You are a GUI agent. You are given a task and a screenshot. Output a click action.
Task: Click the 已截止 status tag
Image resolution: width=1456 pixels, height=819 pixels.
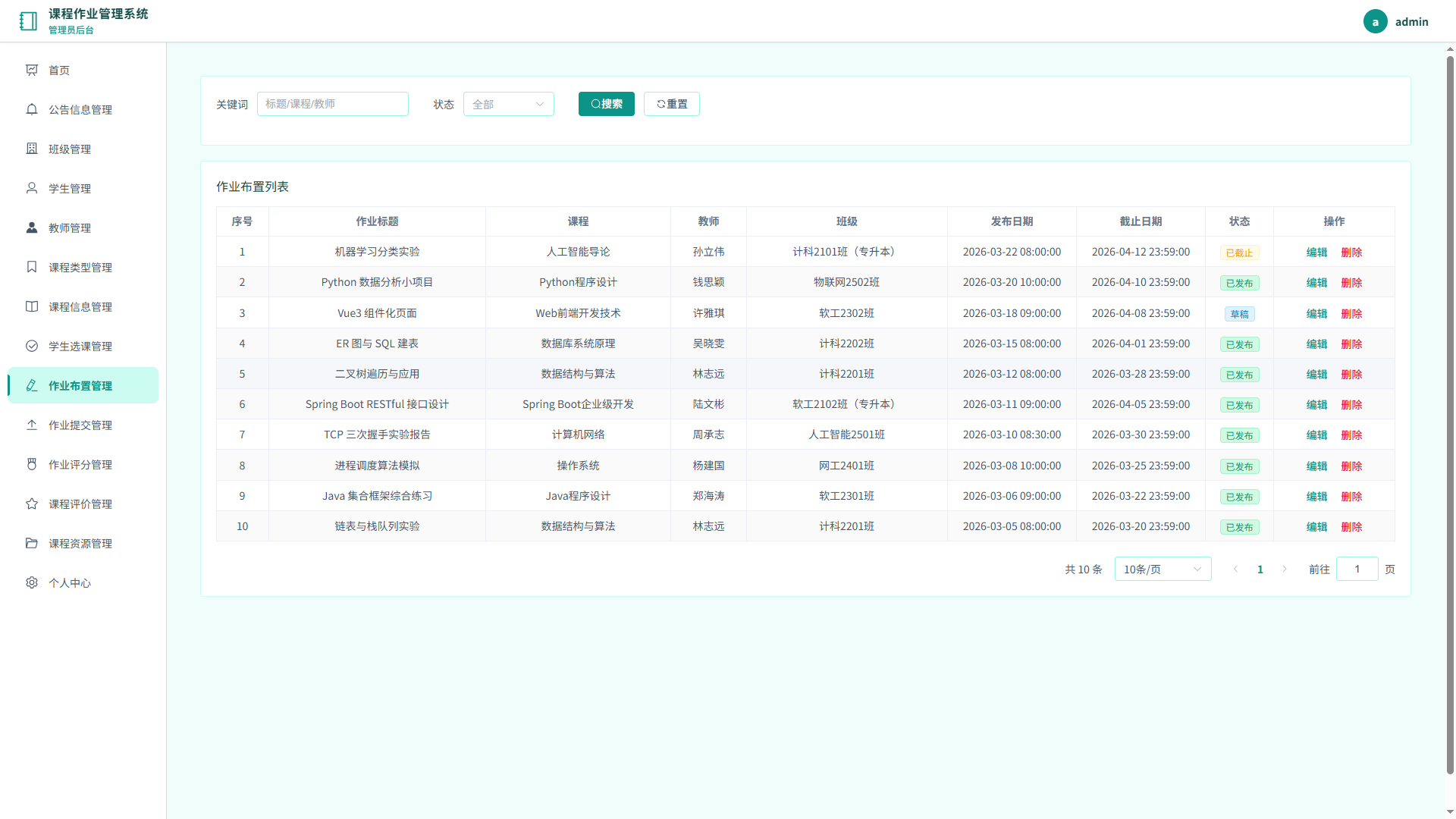click(1239, 253)
